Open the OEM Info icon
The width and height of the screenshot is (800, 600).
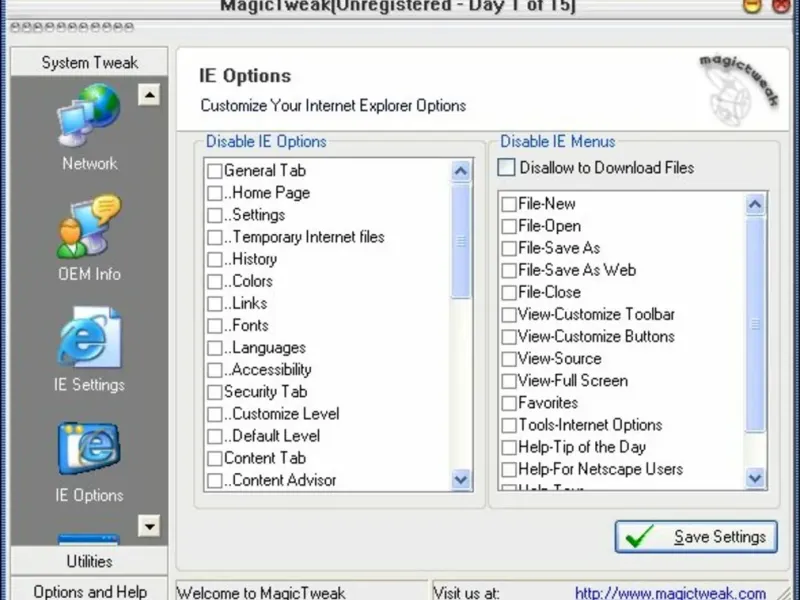(x=89, y=227)
